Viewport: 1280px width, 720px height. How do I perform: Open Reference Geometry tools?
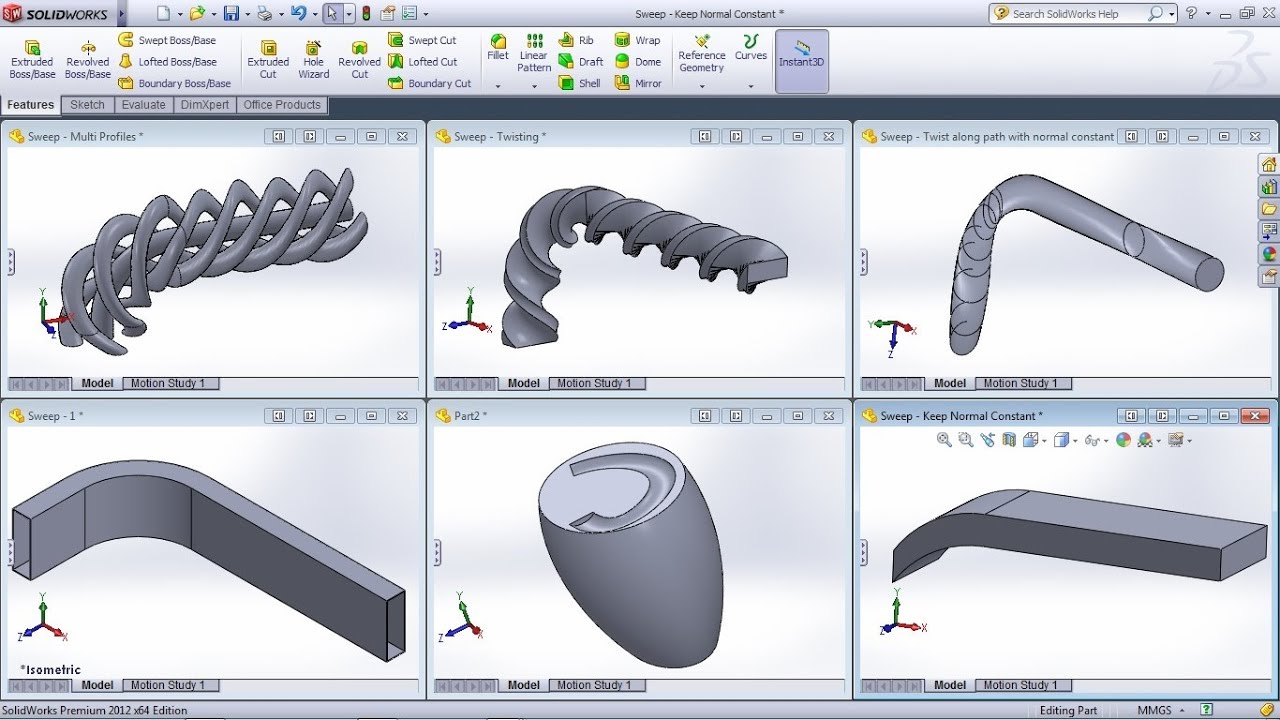(x=702, y=53)
